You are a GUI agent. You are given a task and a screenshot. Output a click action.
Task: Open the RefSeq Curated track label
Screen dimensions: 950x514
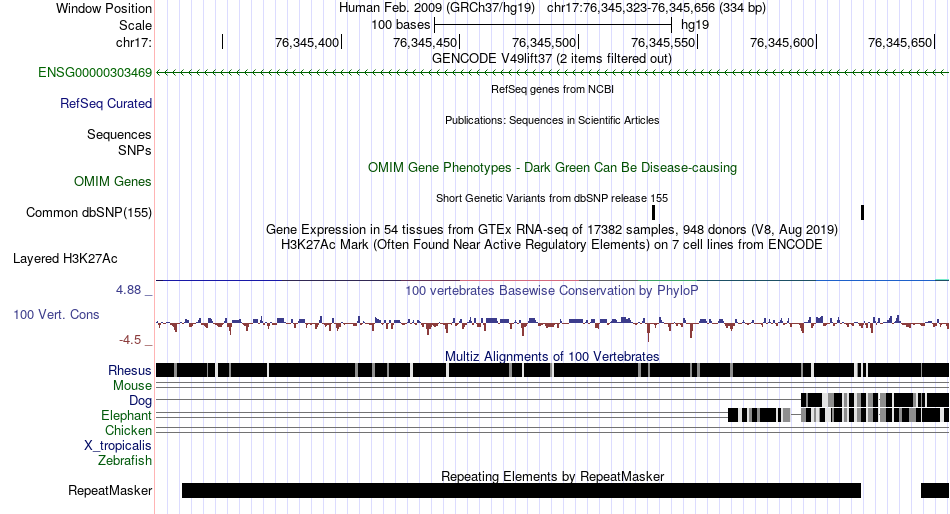coord(105,104)
